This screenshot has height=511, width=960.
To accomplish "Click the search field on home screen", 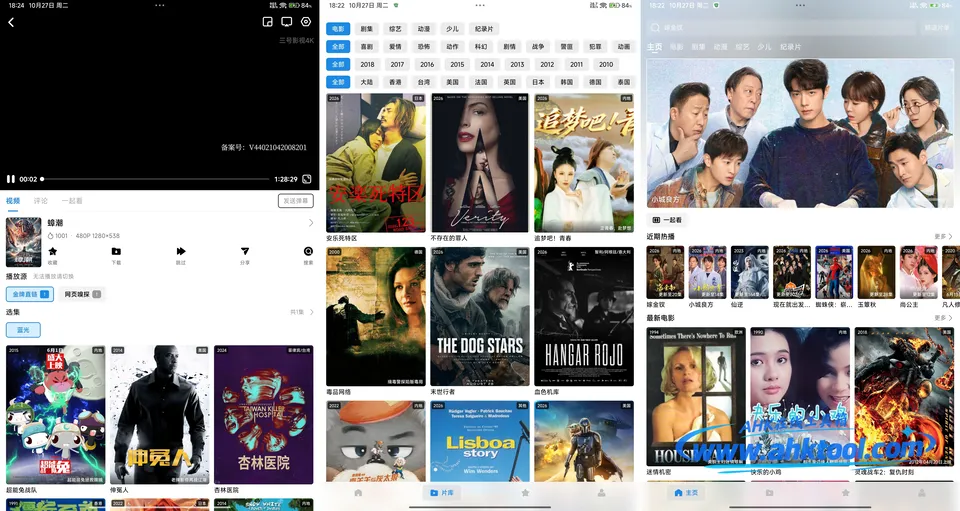I will 782,28.
